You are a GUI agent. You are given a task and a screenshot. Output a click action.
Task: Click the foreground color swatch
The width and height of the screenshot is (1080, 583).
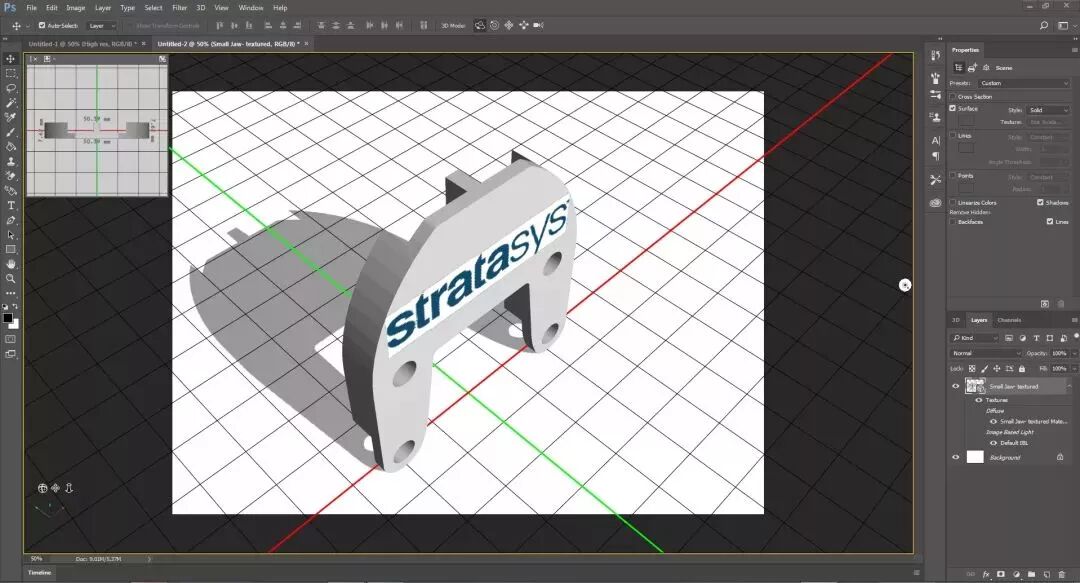coord(8,318)
